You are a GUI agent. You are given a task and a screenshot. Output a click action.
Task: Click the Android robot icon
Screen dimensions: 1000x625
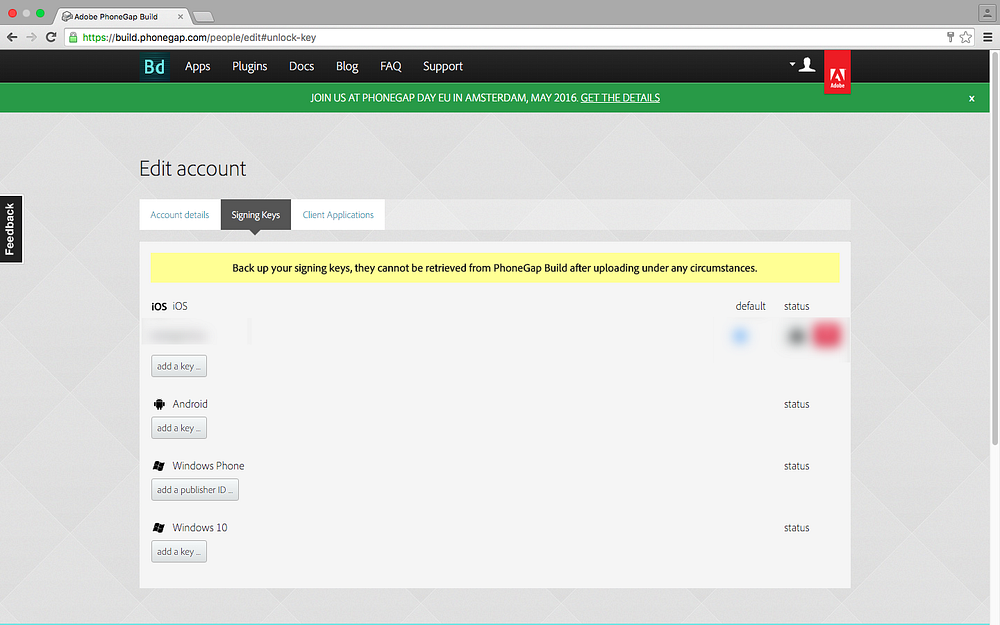click(x=159, y=404)
